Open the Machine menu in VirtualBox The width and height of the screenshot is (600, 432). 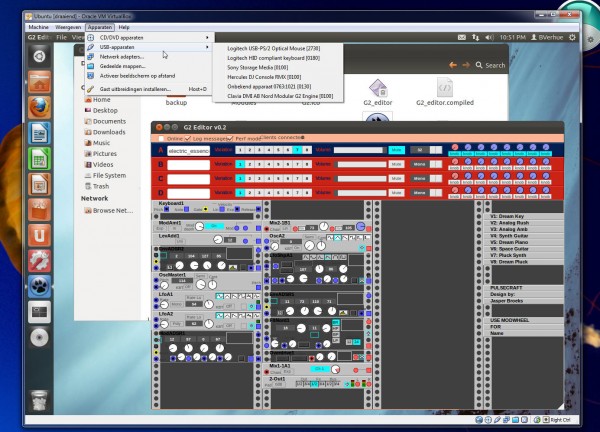(x=39, y=27)
